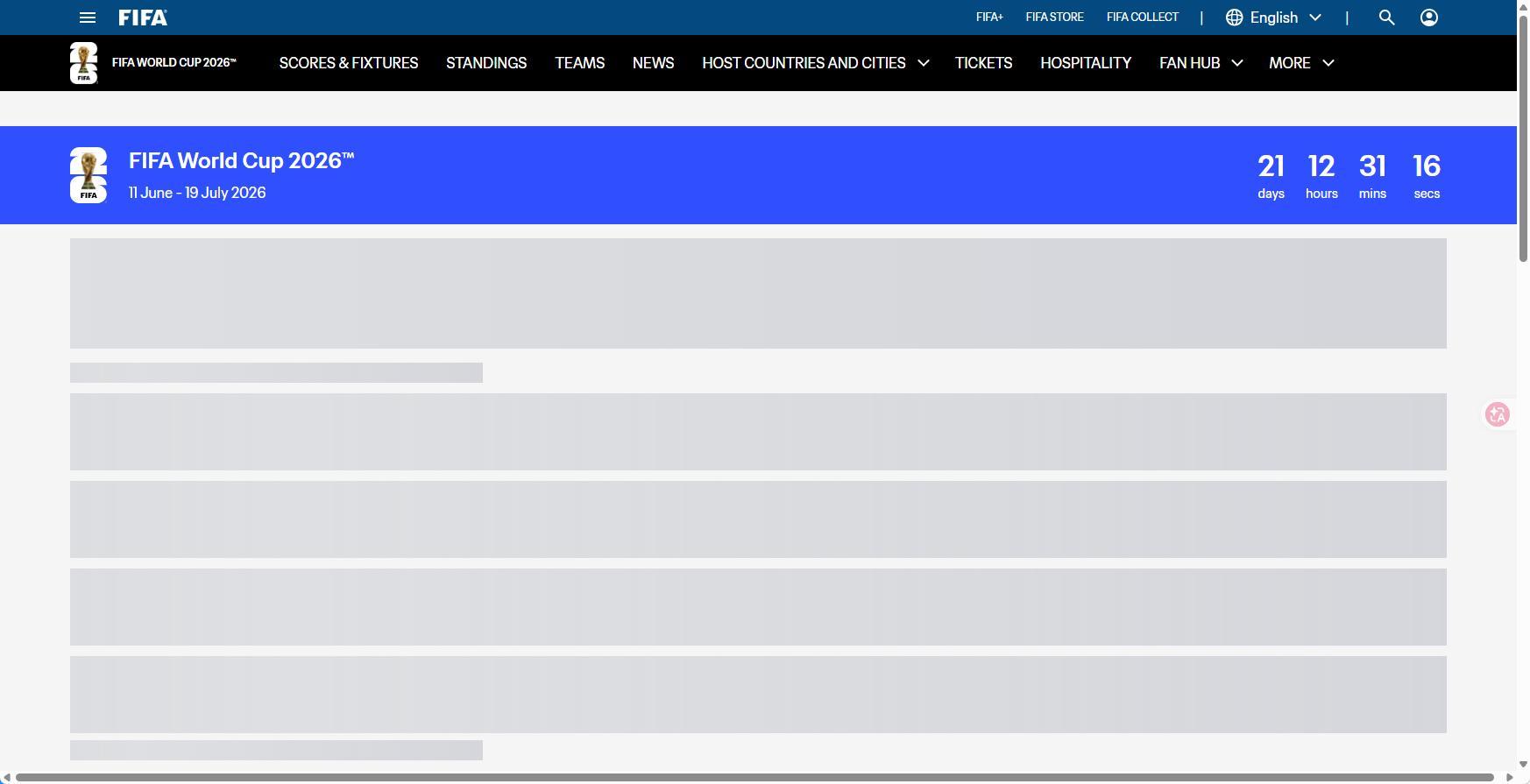
Task: Click the horizontal scrollbar right arrow
Action: (x=1509, y=777)
